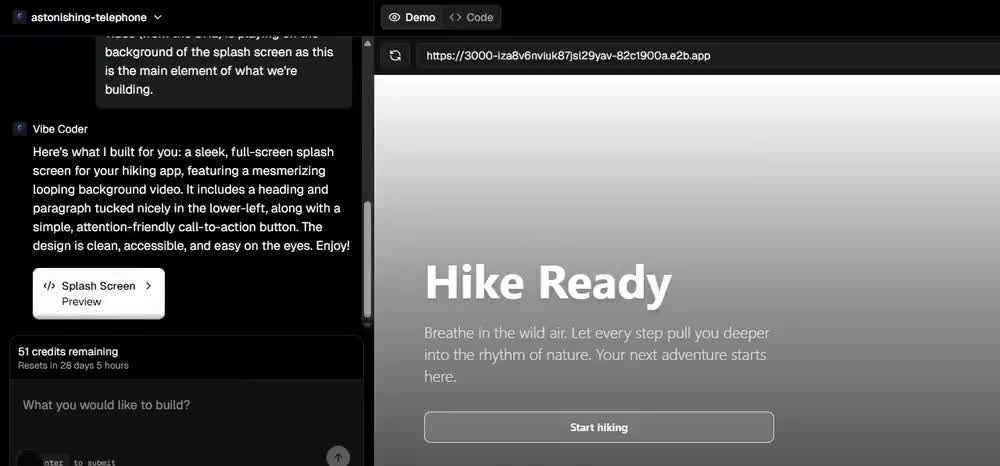The height and width of the screenshot is (466, 1000).
Task: Open the astonishing-telephone project dropdown
Action: coord(87,18)
